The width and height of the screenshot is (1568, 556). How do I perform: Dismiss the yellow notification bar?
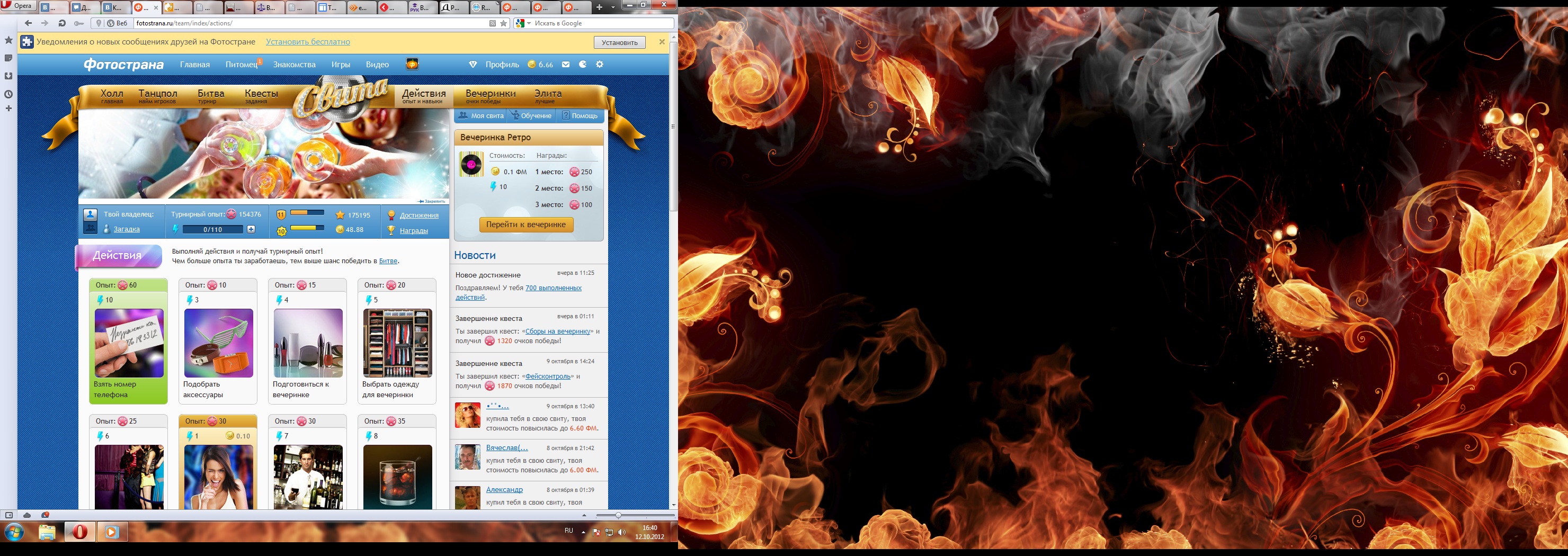click(662, 42)
